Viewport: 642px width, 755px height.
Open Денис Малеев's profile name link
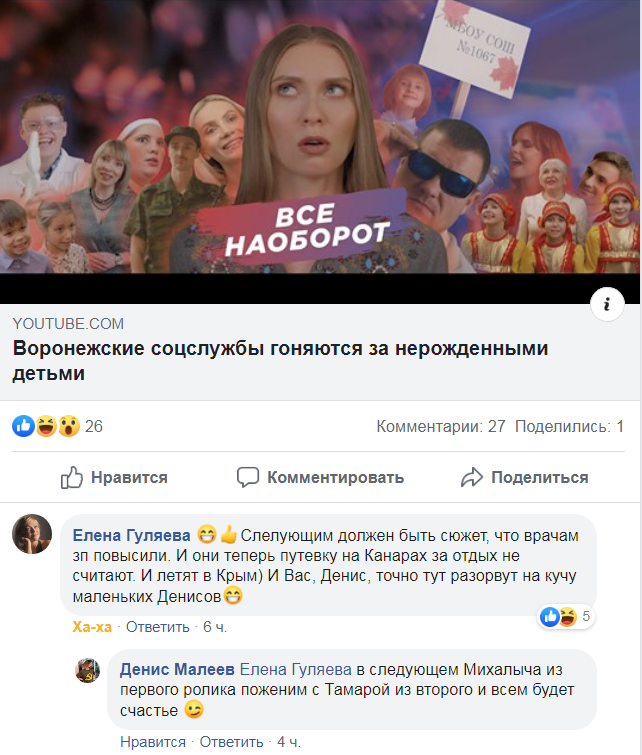pyautogui.click(x=177, y=669)
